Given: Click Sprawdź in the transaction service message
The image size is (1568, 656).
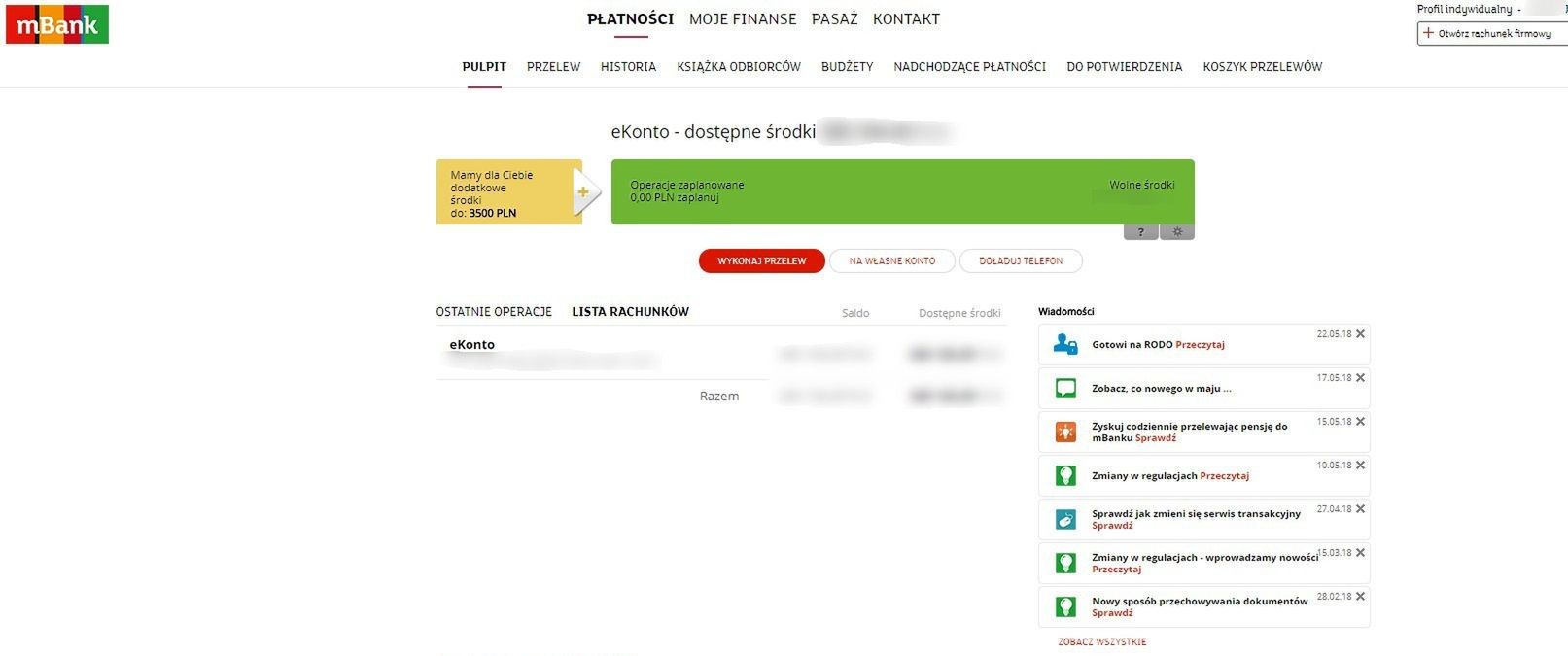Looking at the screenshot, I should [x=1112, y=526].
